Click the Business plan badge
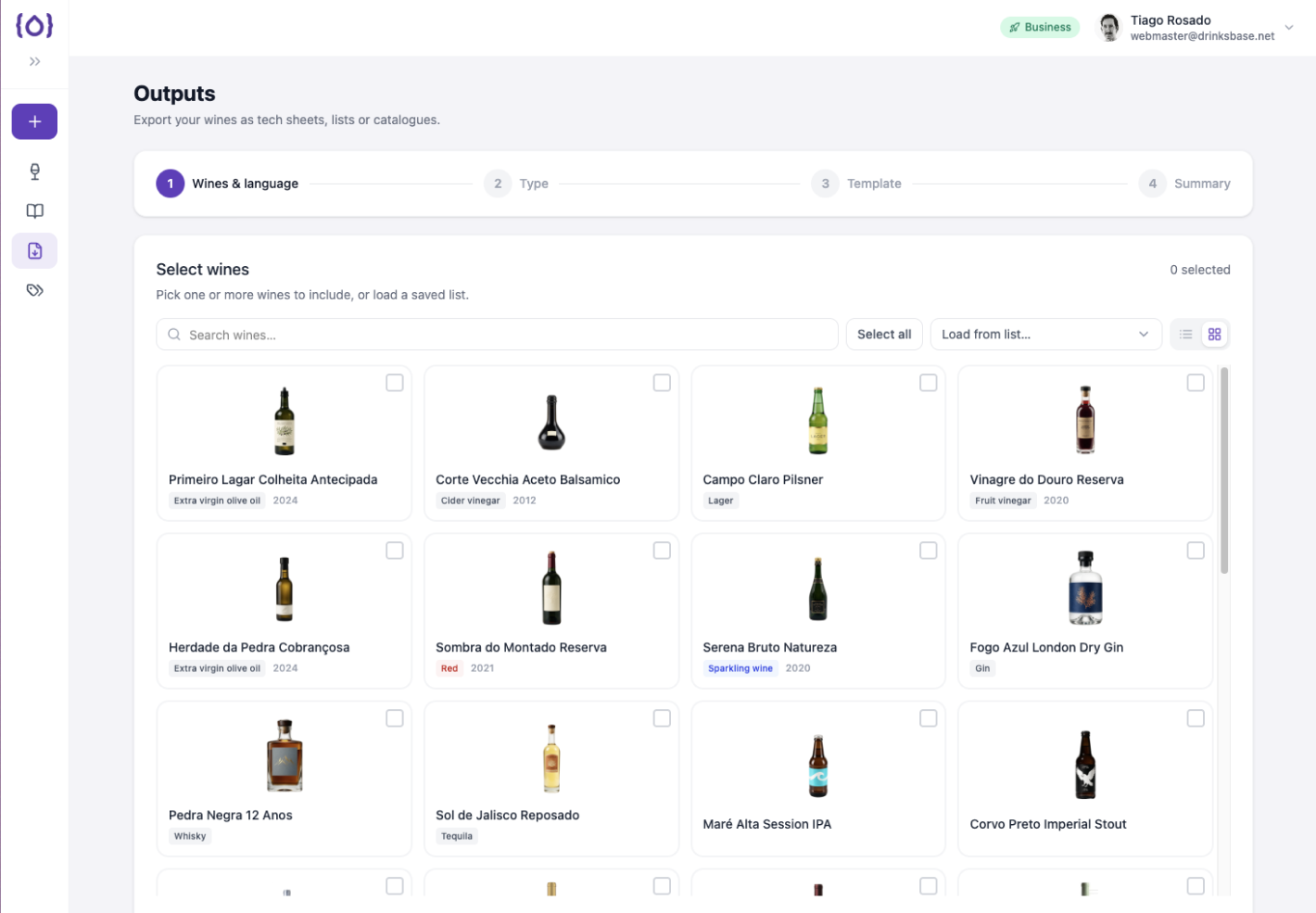 [1040, 27]
